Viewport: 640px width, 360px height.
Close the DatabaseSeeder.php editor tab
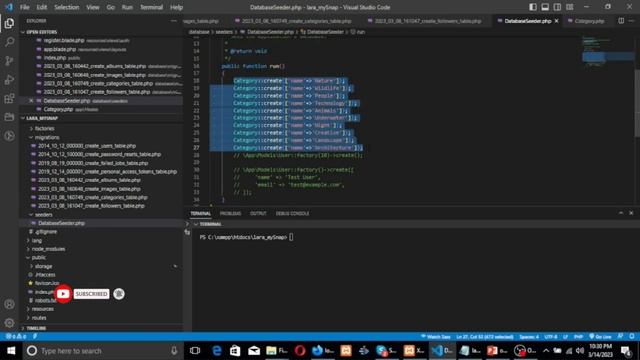(x=556, y=21)
